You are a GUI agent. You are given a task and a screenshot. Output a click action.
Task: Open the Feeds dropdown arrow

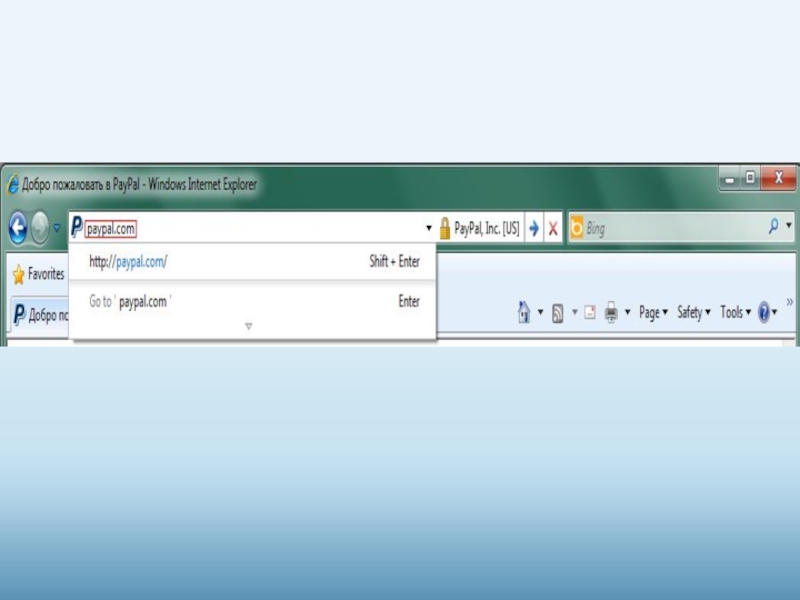pos(574,312)
